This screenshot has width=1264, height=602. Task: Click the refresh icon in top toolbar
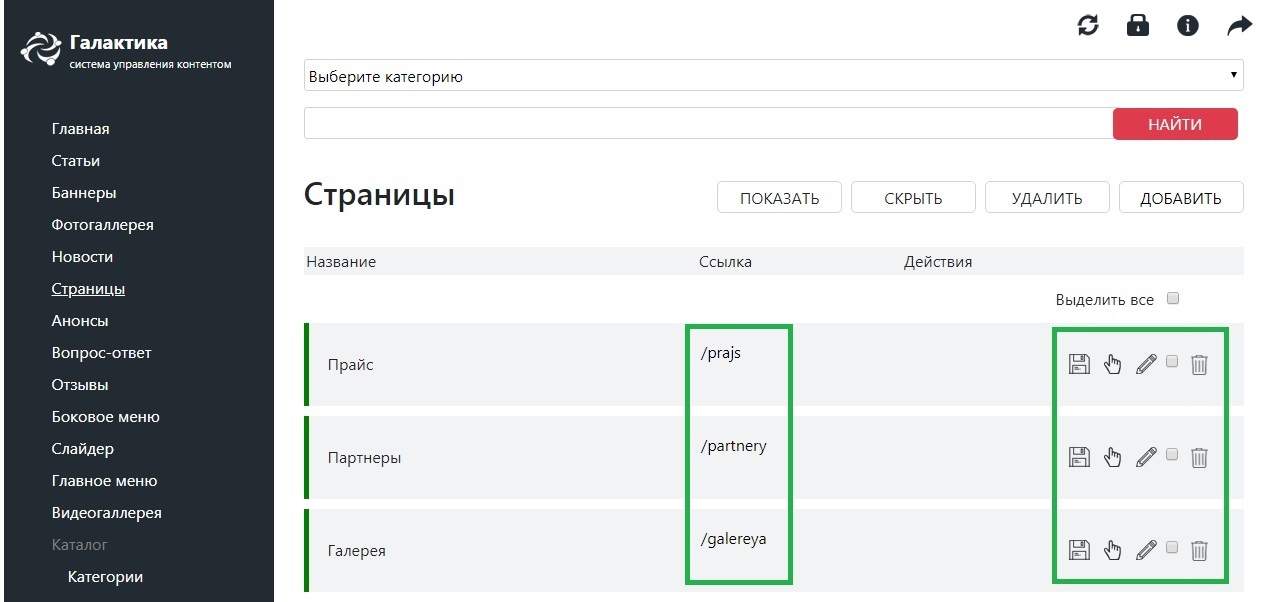[x=1088, y=25]
